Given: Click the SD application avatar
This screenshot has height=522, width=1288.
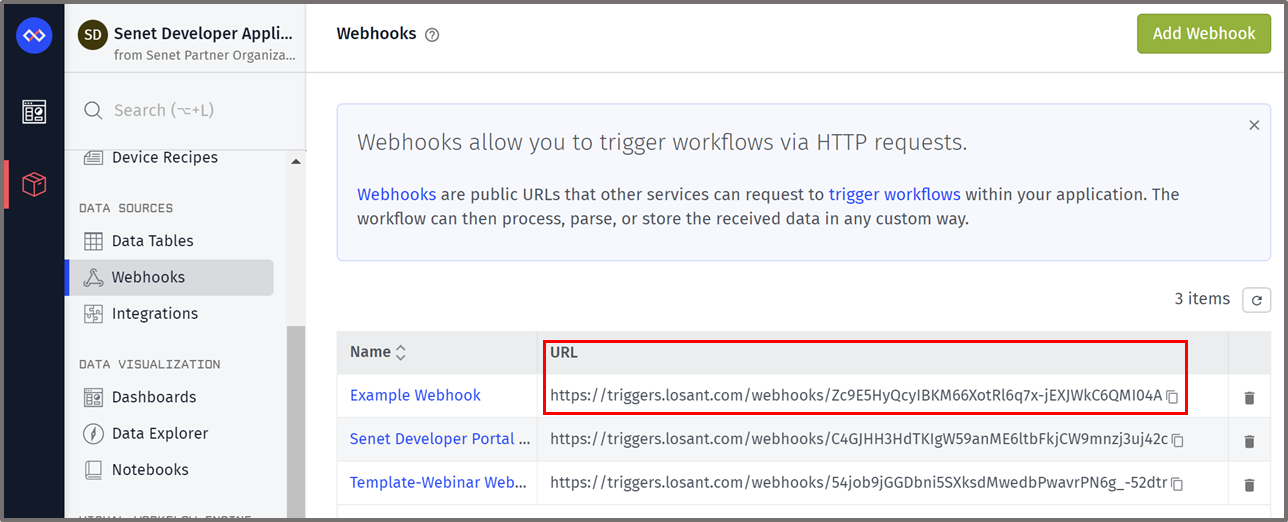Looking at the screenshot, I should 92,35.
